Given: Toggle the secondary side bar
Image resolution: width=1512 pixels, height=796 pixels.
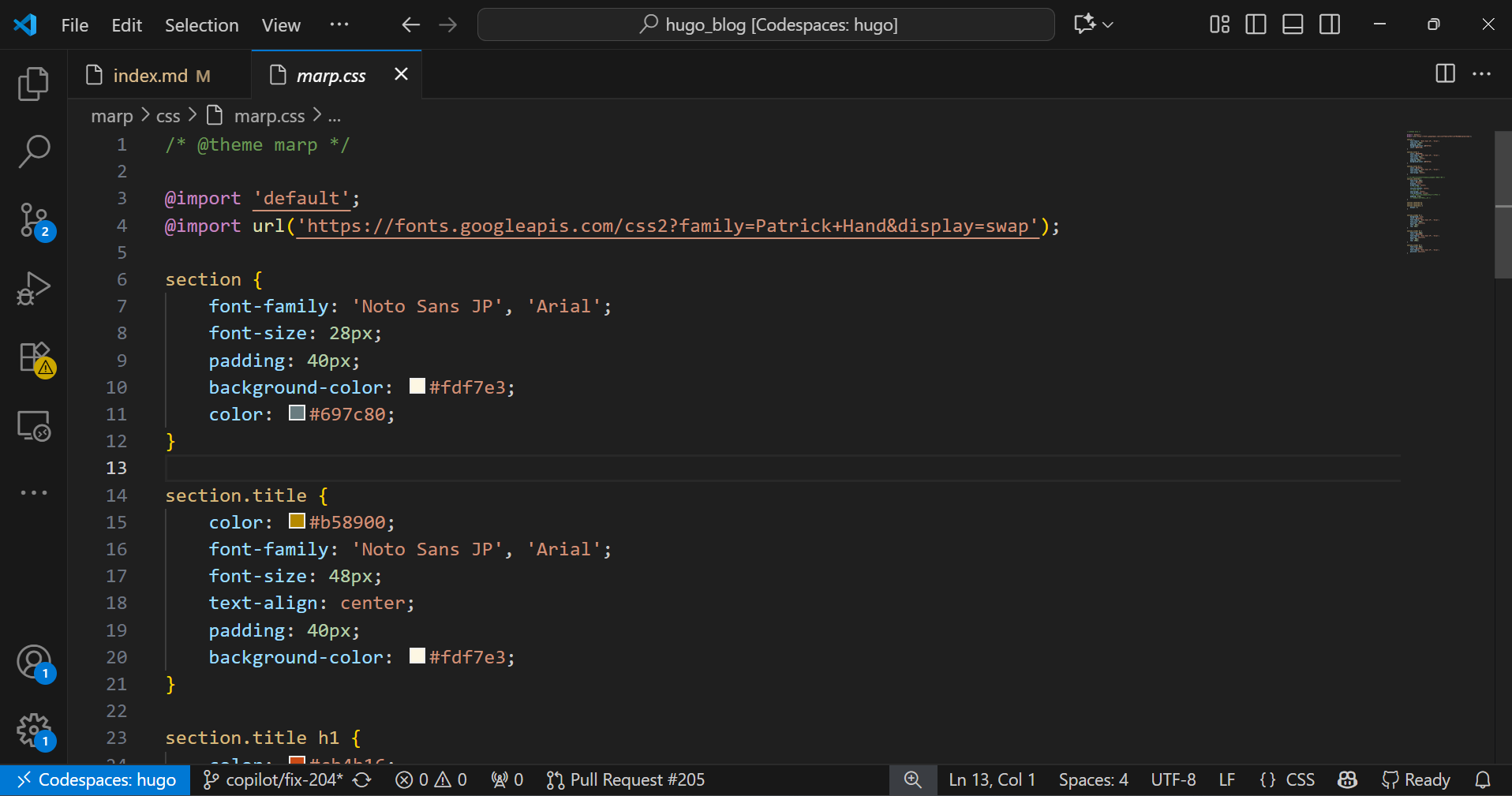Looking at the screenshot, I should click(x=1330, y=24).
